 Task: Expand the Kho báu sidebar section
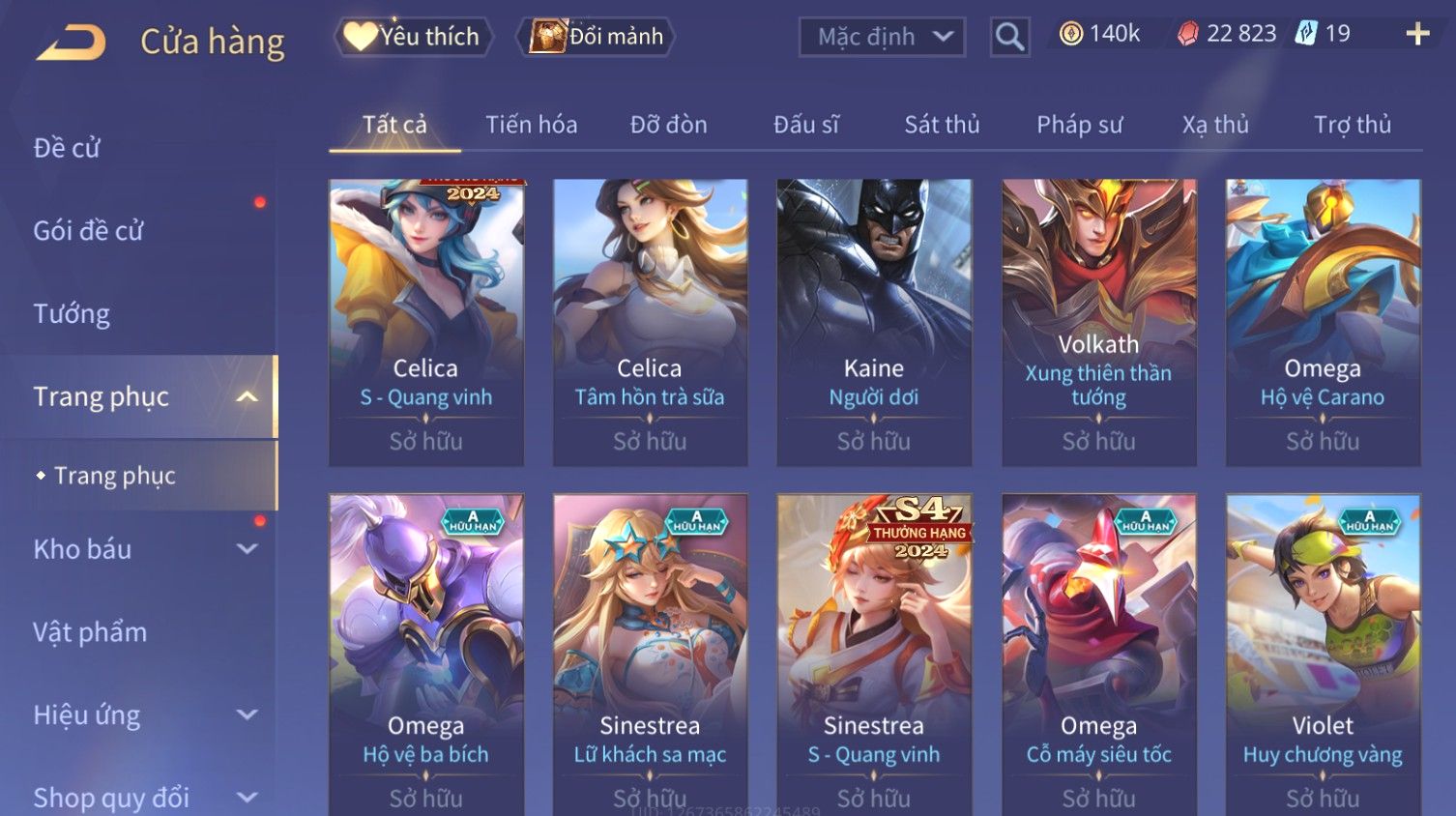coord(248,549)
